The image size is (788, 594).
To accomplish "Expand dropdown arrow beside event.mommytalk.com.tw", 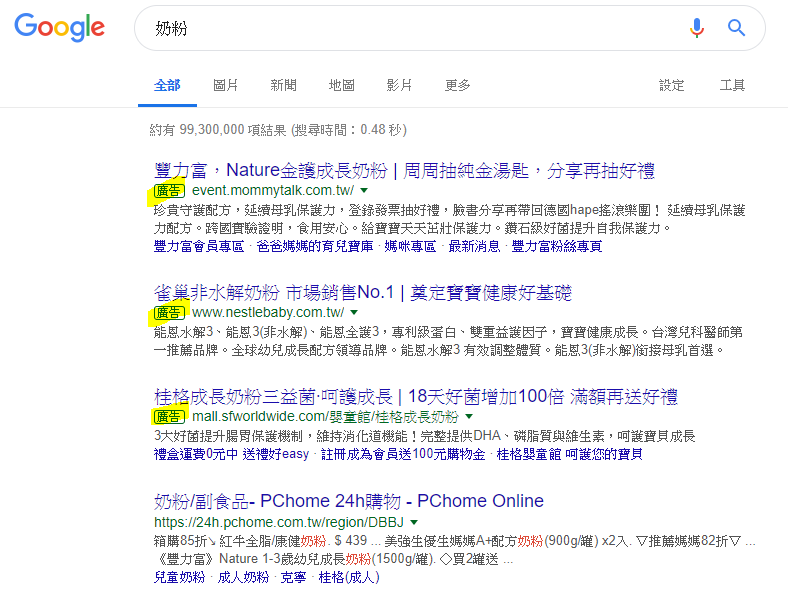I will (364, 190).
